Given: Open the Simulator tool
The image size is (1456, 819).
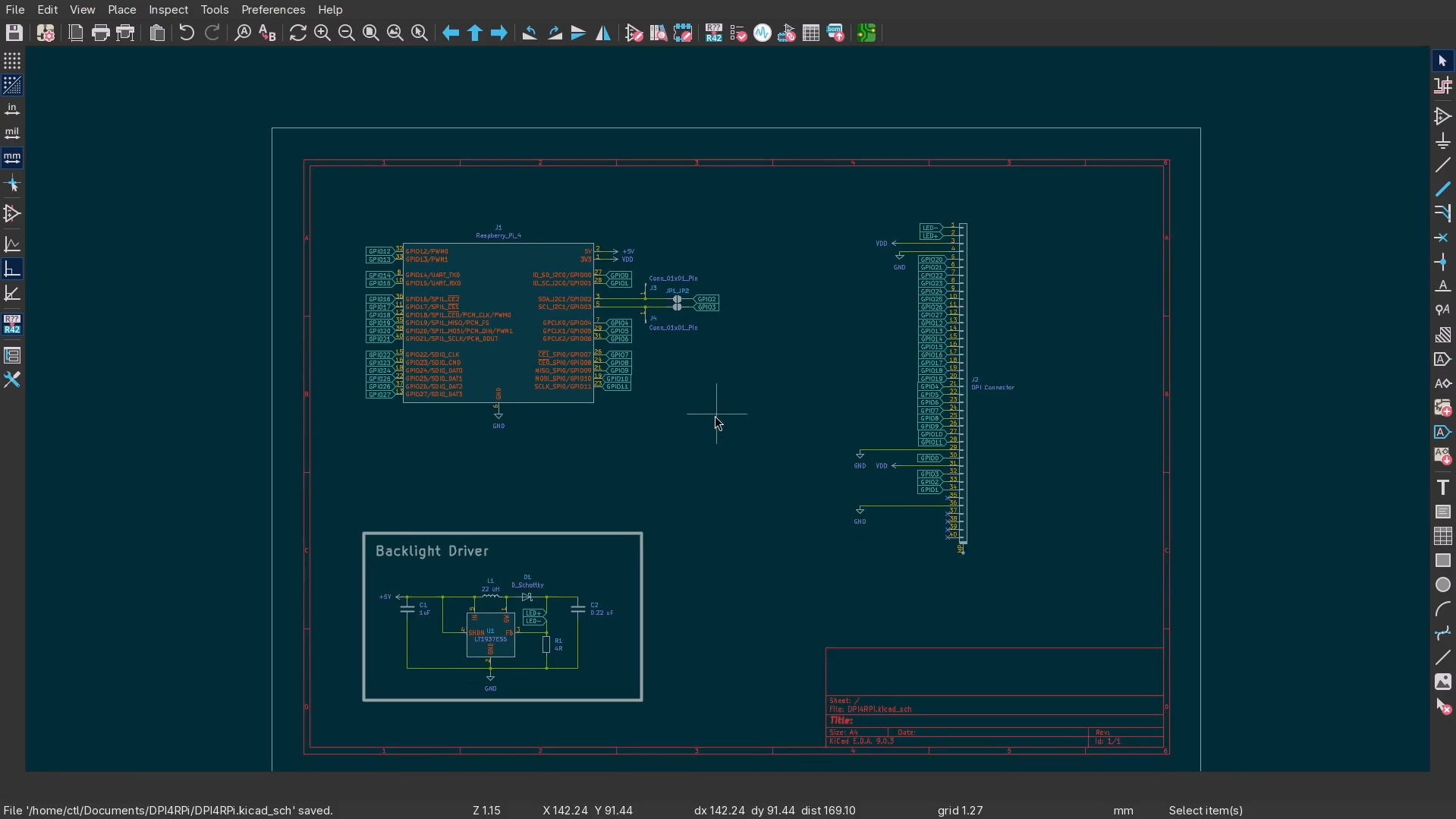Looking at the screenshot, I should (x=763, y=33).
